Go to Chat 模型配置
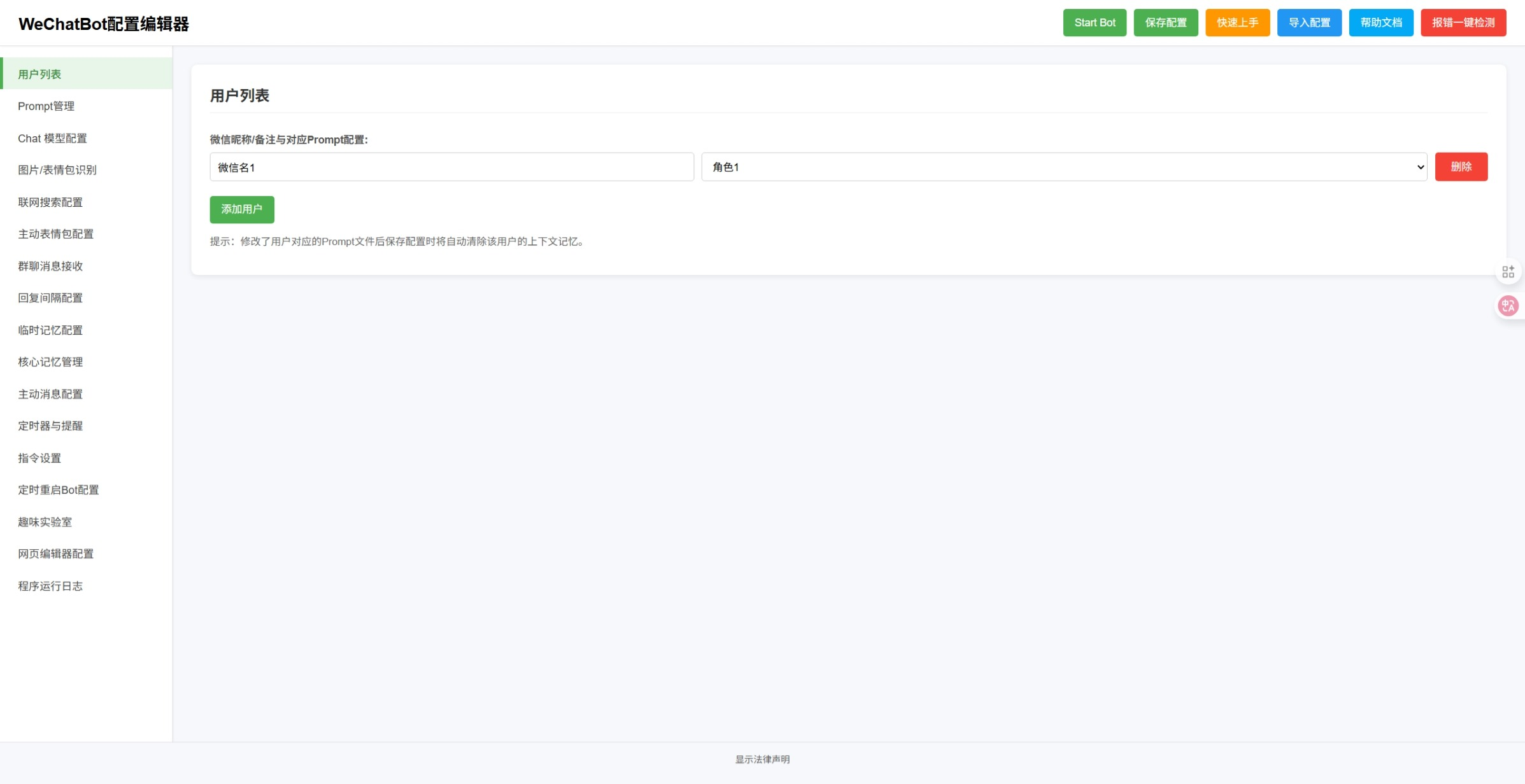The width and height of the screenshot is (1525, 784). click(86, 138)
